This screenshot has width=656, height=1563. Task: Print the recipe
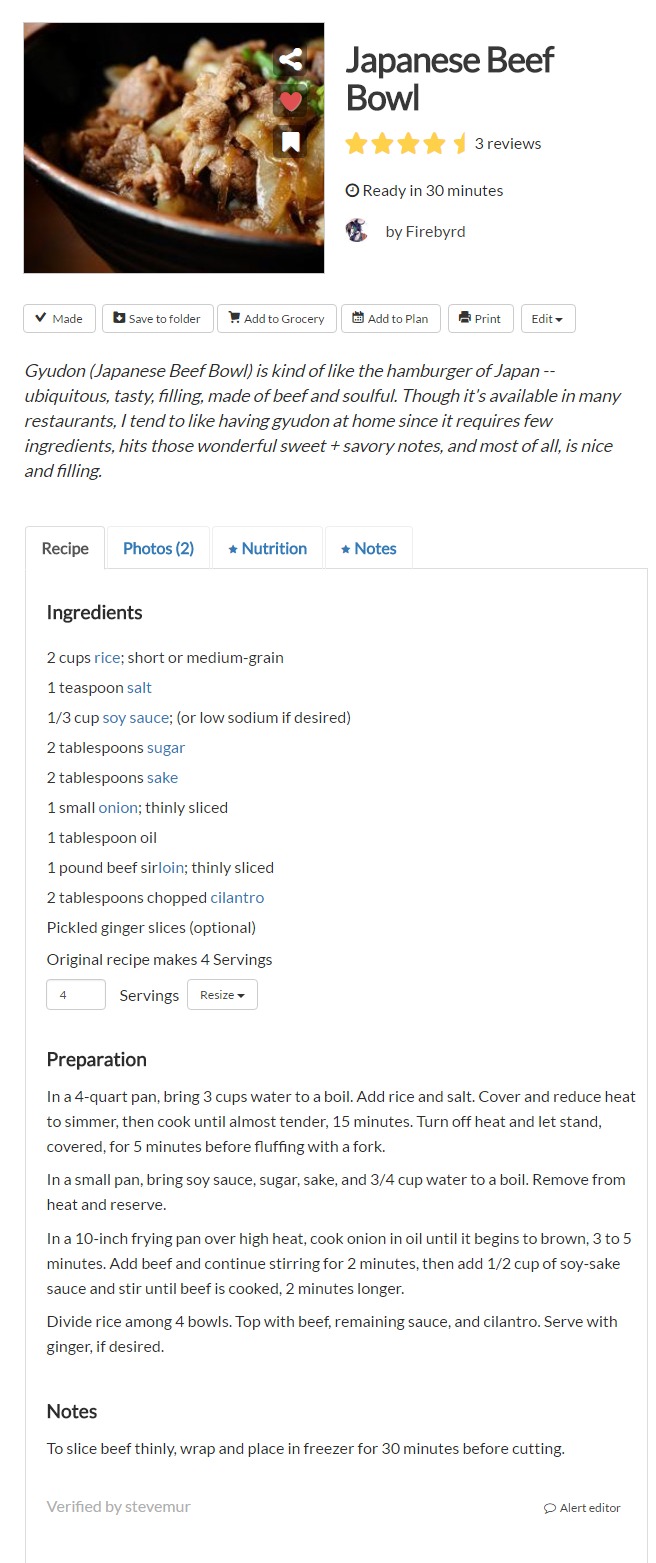pyautogui.click(x=480, y=319)
